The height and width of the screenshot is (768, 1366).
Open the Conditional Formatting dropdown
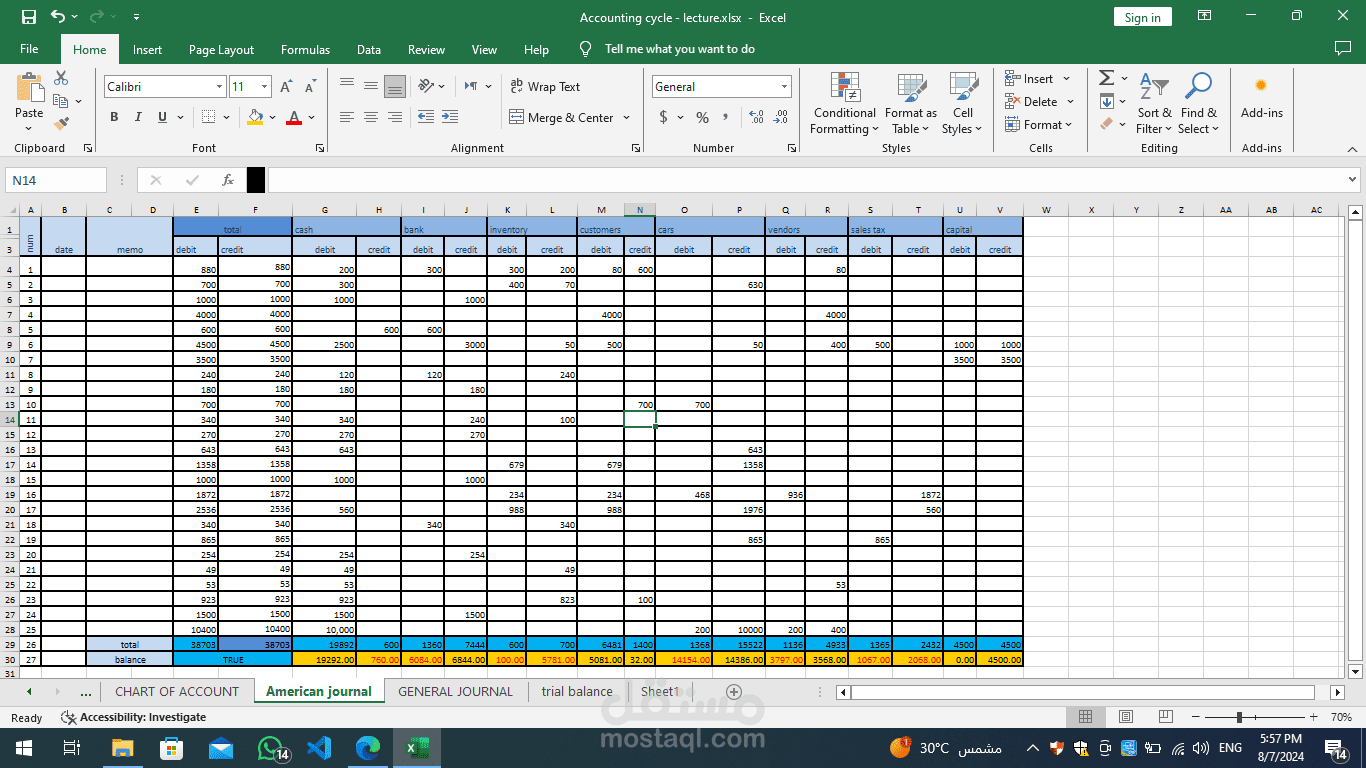845,104
